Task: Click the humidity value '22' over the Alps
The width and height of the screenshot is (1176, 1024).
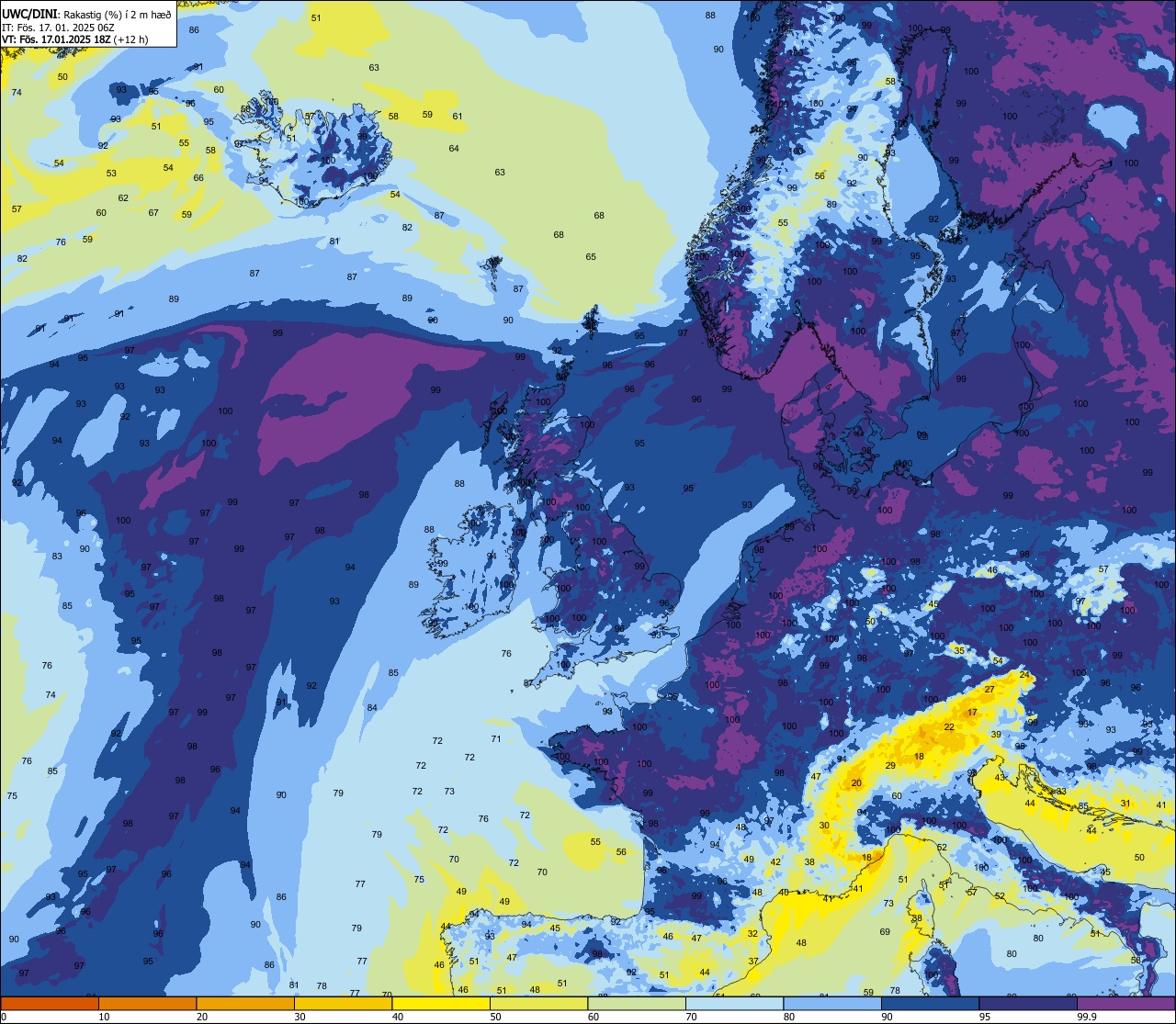Action: click(x=949, y=727)
